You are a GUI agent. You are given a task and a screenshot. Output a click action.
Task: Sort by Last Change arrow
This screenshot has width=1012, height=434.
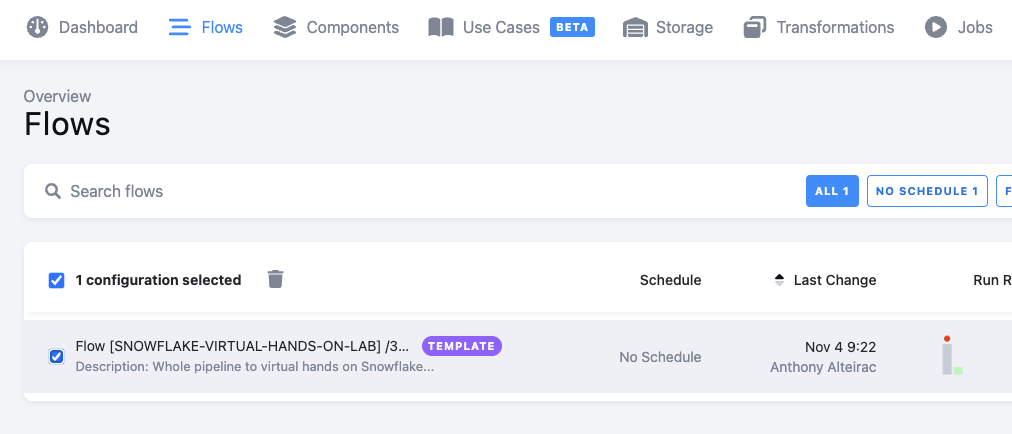pos(780,280)
